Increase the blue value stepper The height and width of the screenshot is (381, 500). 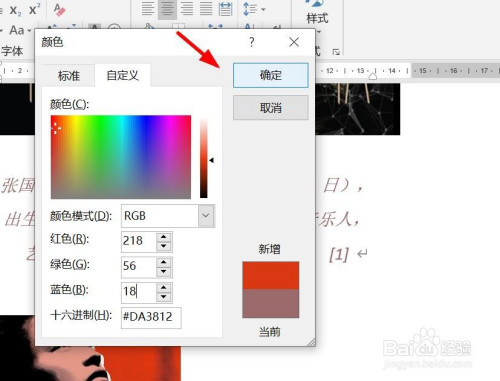coord(164,287)
